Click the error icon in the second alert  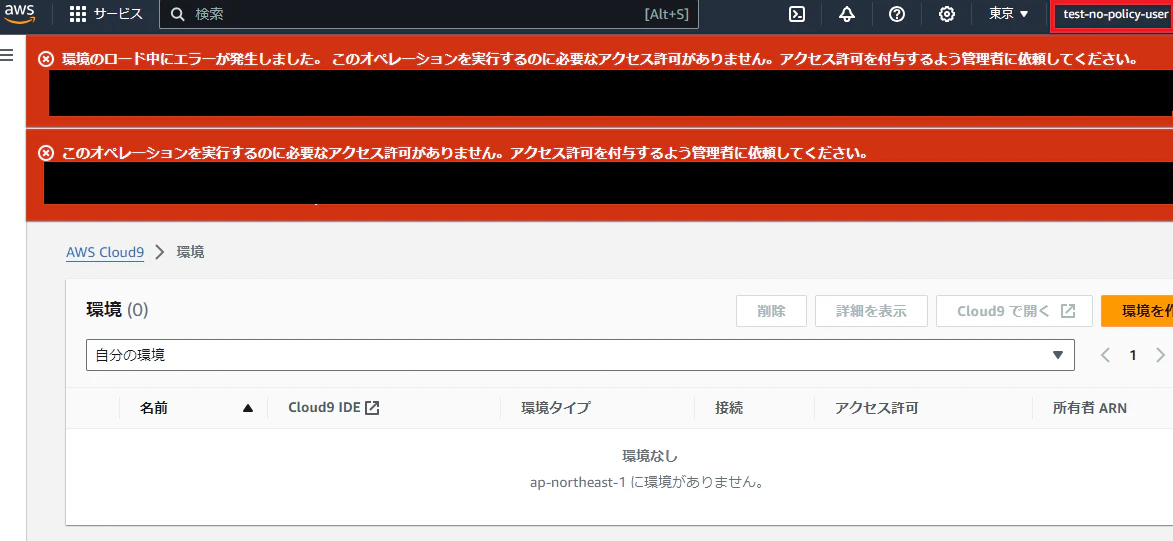pos(46,153)
